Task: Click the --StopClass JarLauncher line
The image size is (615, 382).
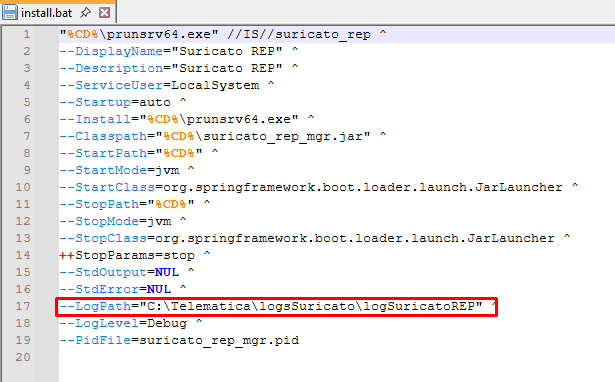Action: [315, 238]
